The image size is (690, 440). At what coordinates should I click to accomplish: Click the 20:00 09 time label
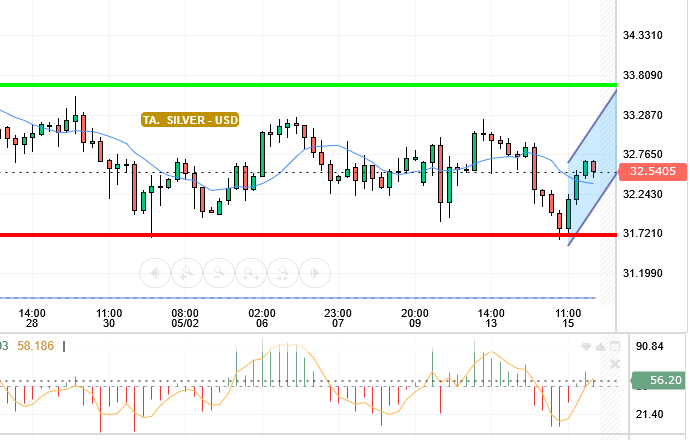415,318
